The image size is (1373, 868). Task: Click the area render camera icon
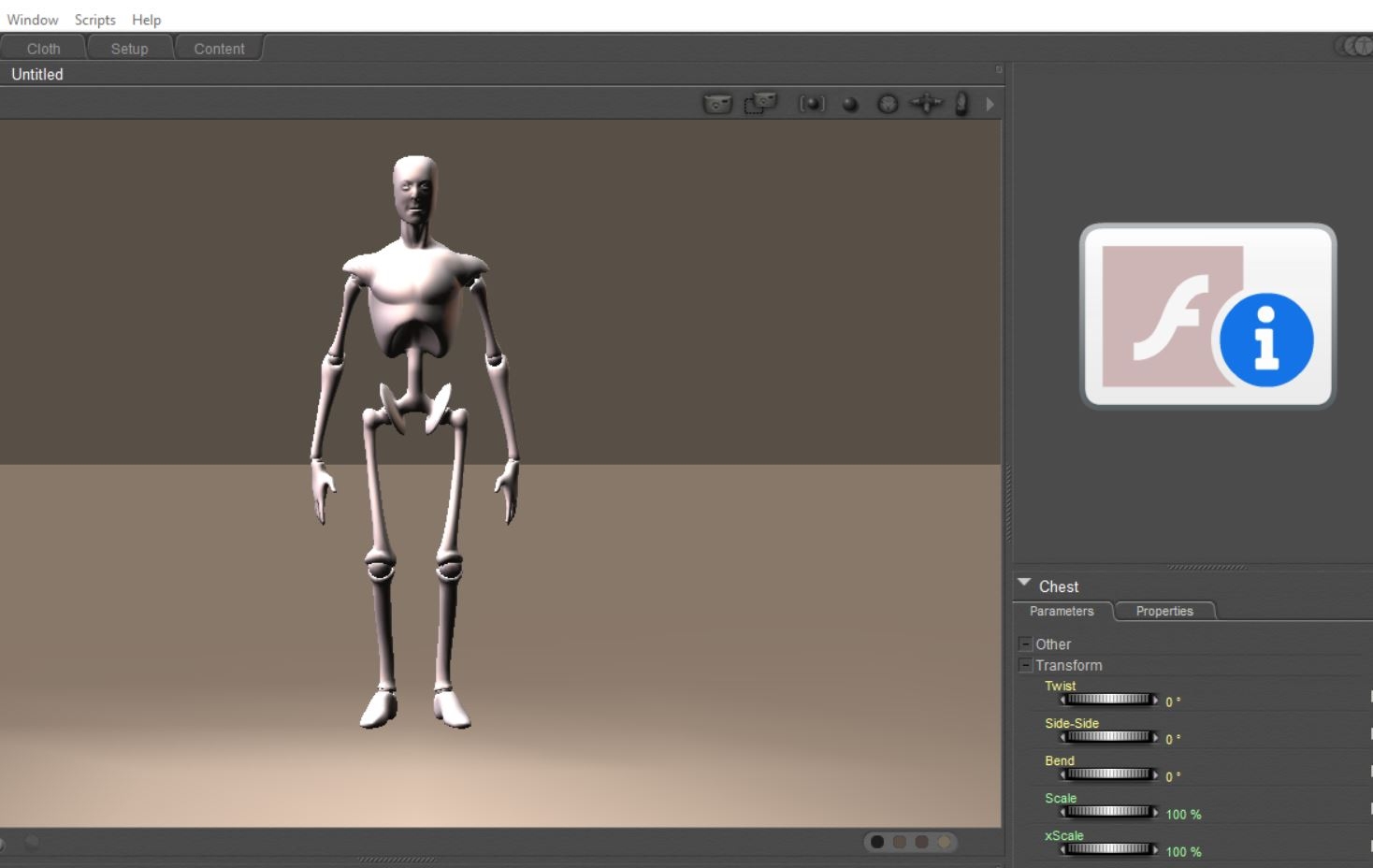[x=760, y=103]
